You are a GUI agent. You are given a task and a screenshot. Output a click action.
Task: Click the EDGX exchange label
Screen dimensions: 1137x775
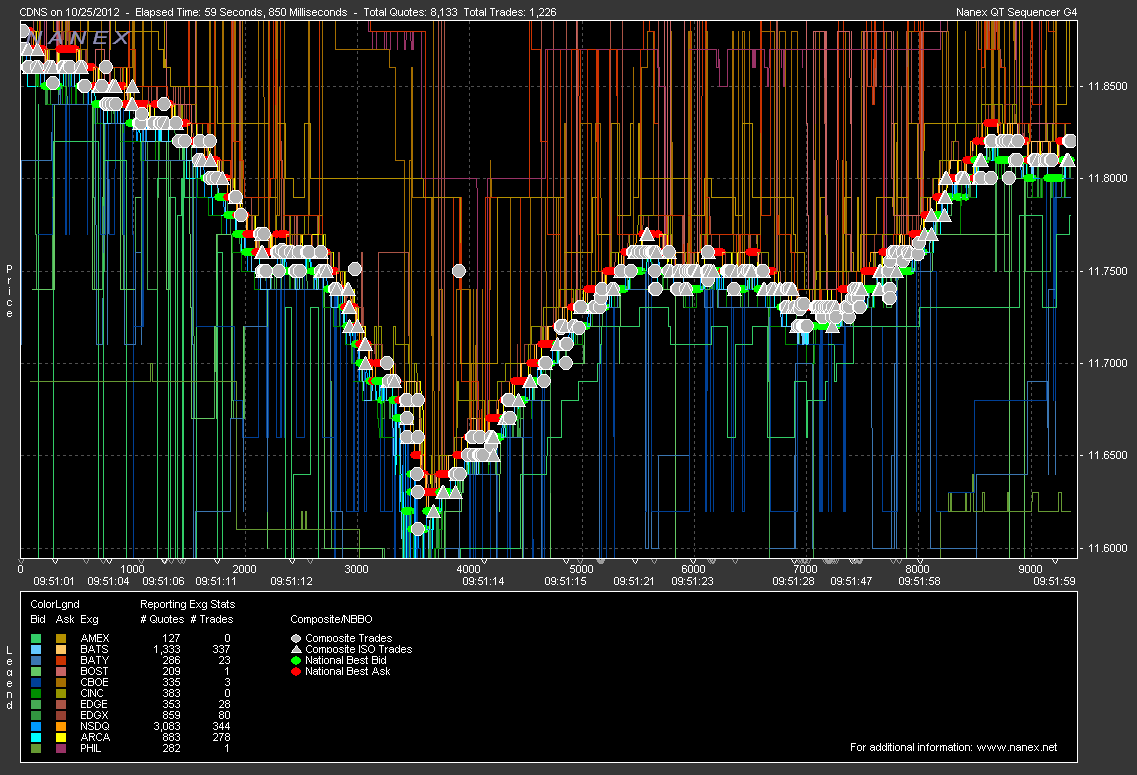pyautogui.click(x=94, y=716)
